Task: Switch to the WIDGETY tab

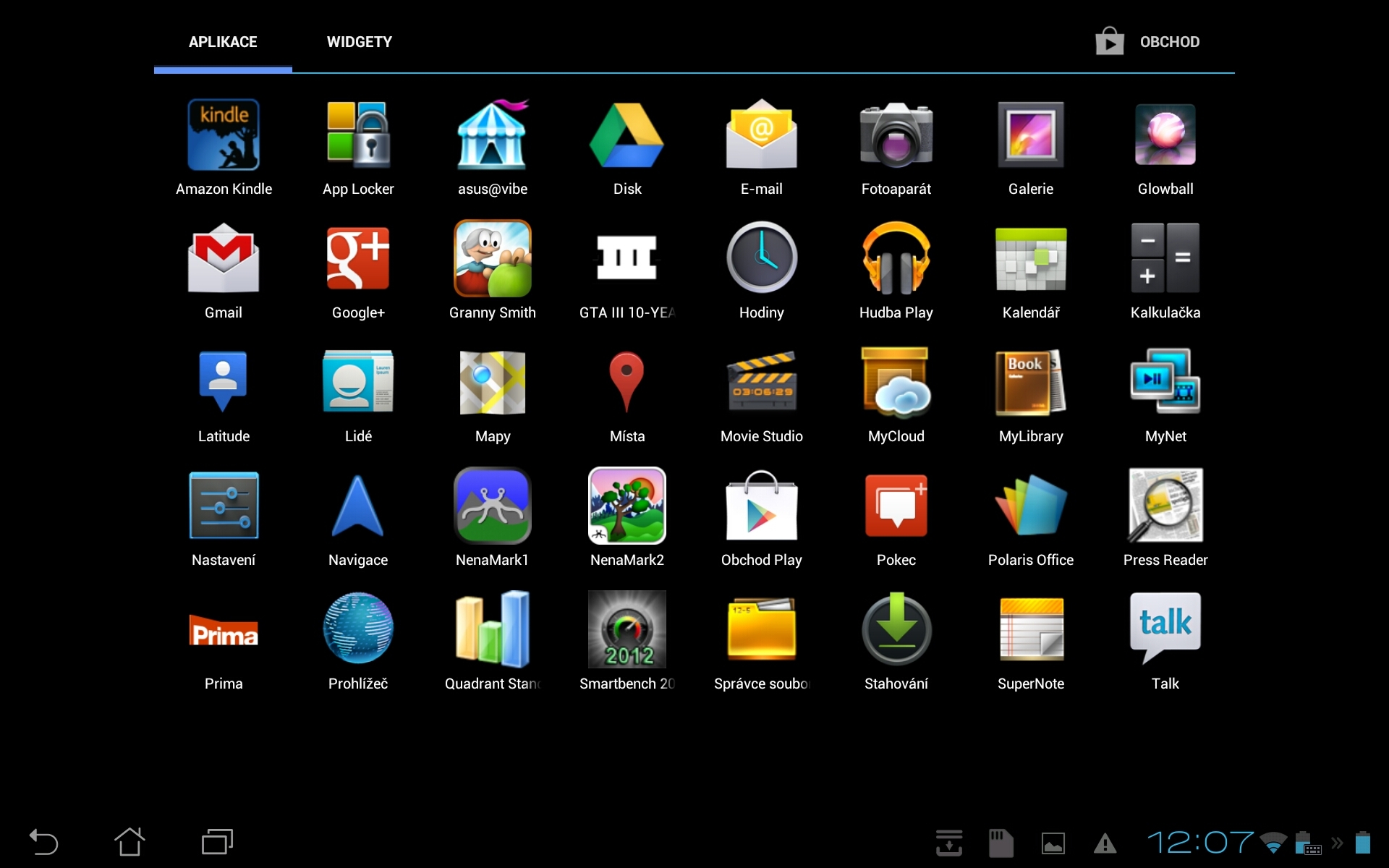Action: [360, 42]
